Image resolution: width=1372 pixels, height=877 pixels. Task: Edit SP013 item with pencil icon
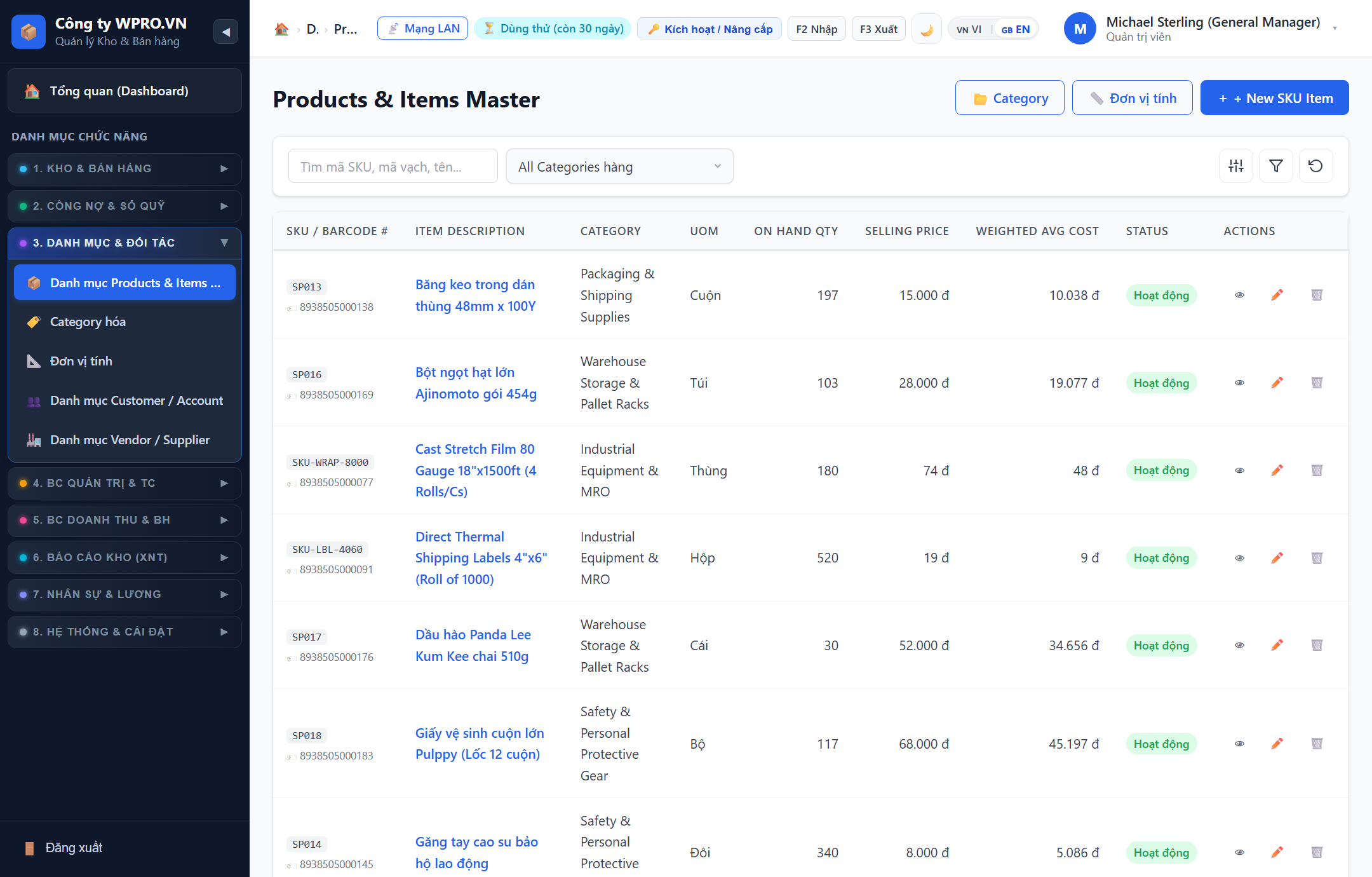click(x=1277, y=295)
